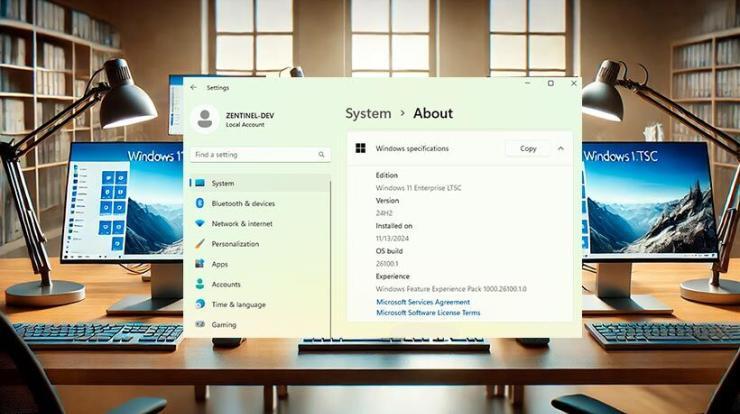This screenshot has width=740, height=414.
Task: Click the Installed on label
Action: [394, 226]
